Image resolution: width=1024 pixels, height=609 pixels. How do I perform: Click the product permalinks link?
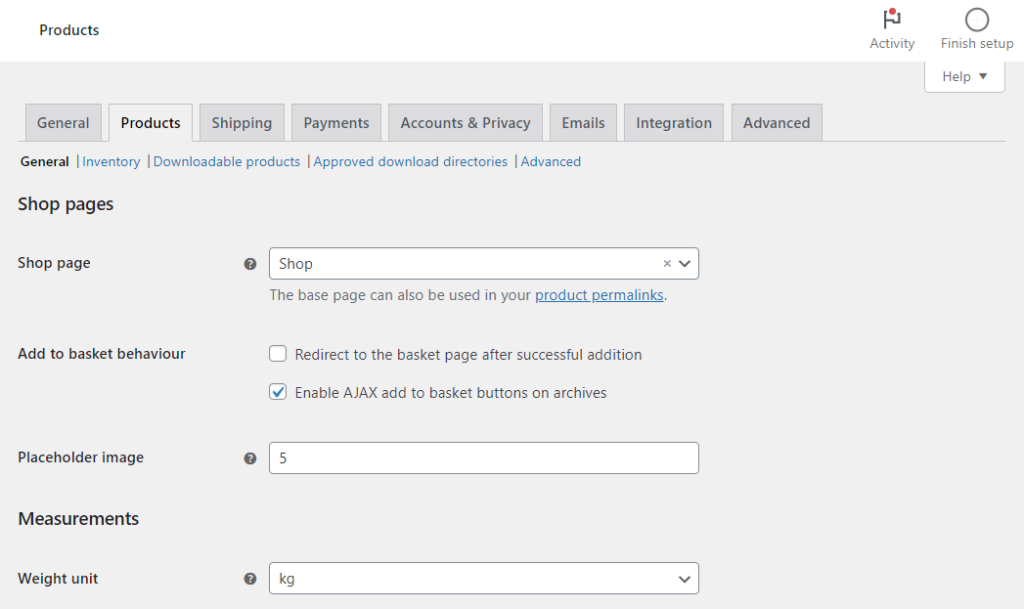click(x=599, y=295)
